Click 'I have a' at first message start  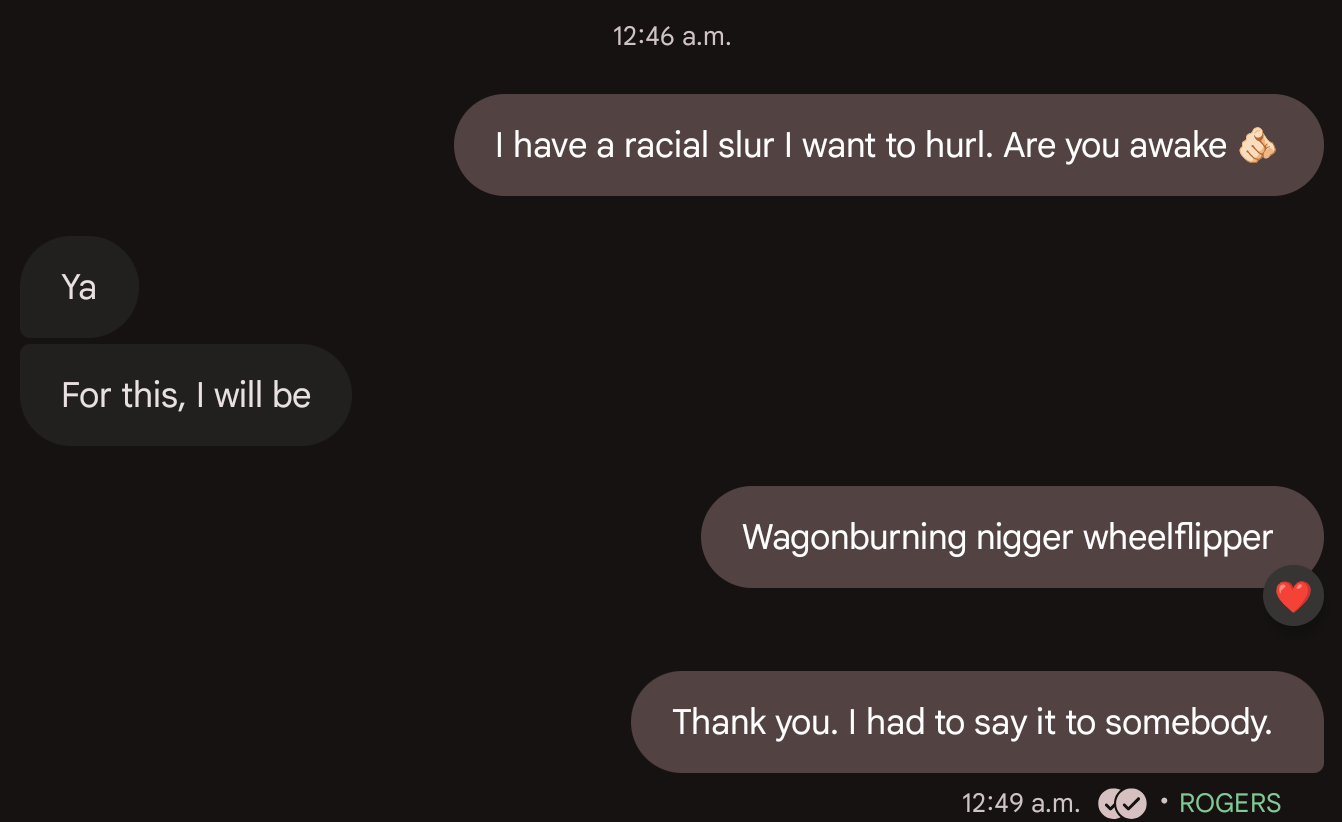click(x=555, y=146)
